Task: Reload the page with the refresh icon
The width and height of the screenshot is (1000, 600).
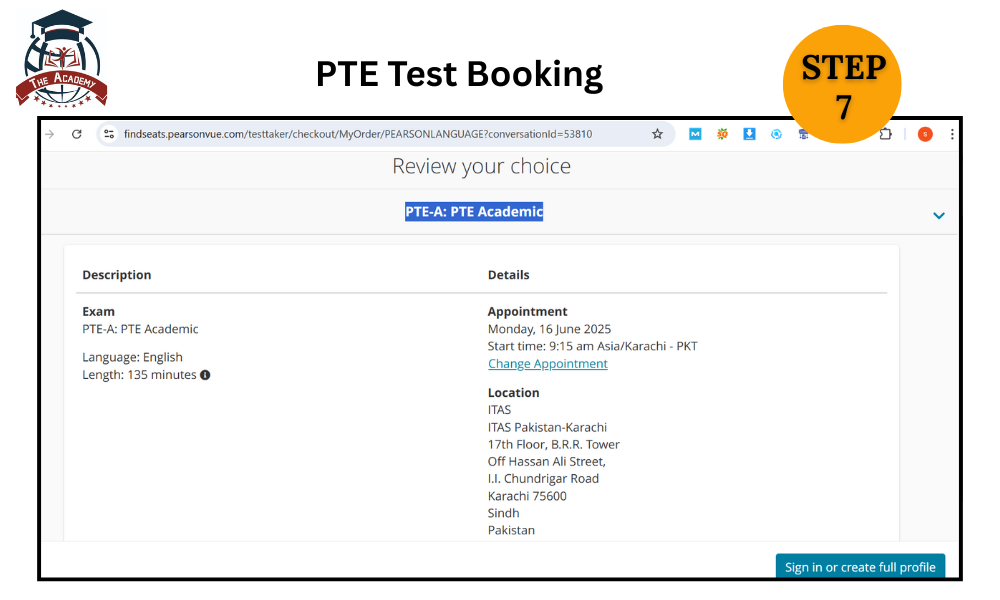Action: coord(77,134)
